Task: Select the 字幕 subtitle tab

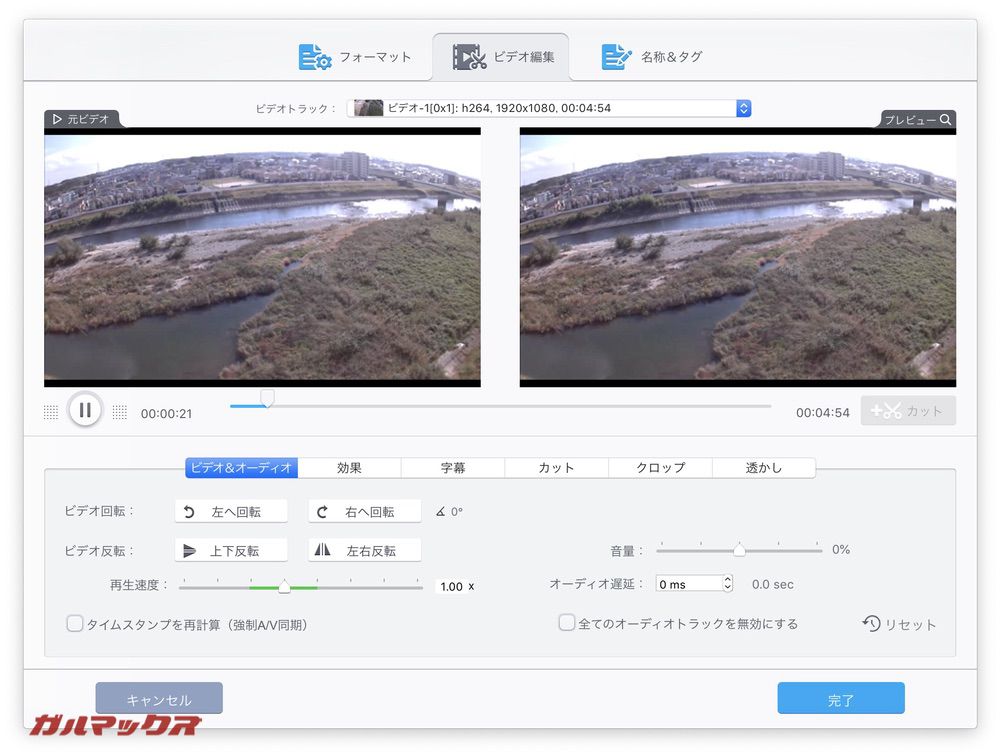Action: [453, 468]
